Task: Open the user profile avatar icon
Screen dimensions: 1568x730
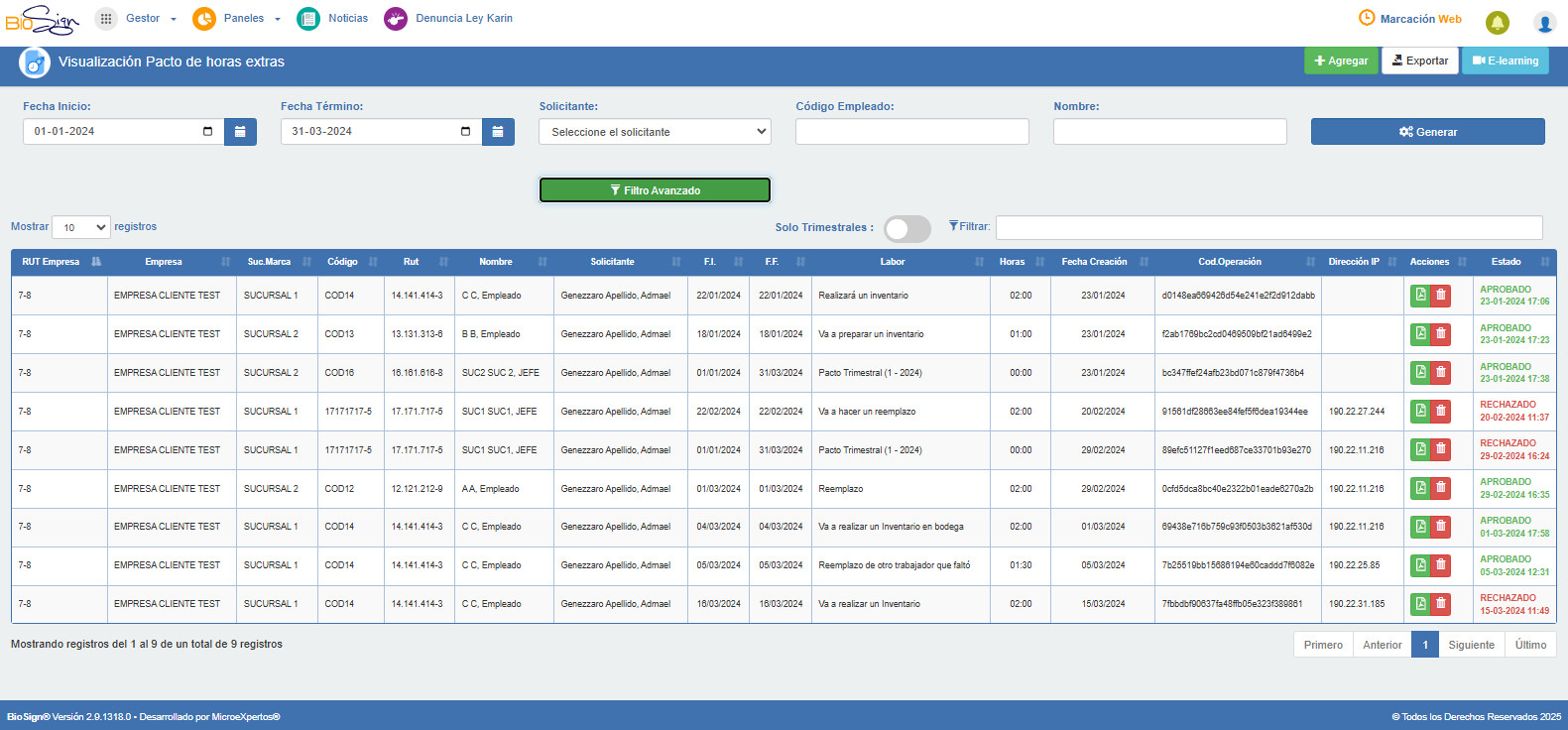Action: 1544,22
